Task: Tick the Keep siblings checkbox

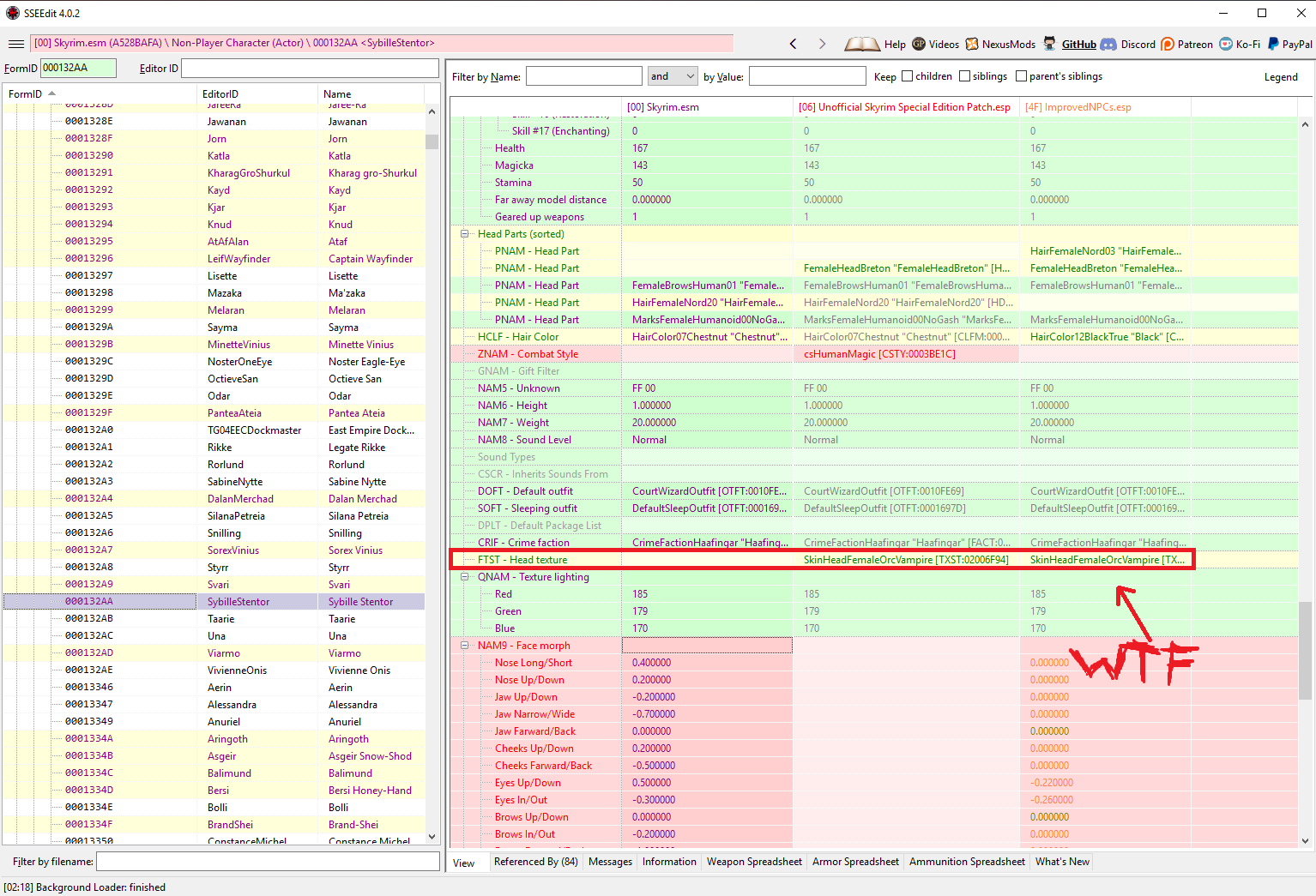Action: (x=964, y=76)
